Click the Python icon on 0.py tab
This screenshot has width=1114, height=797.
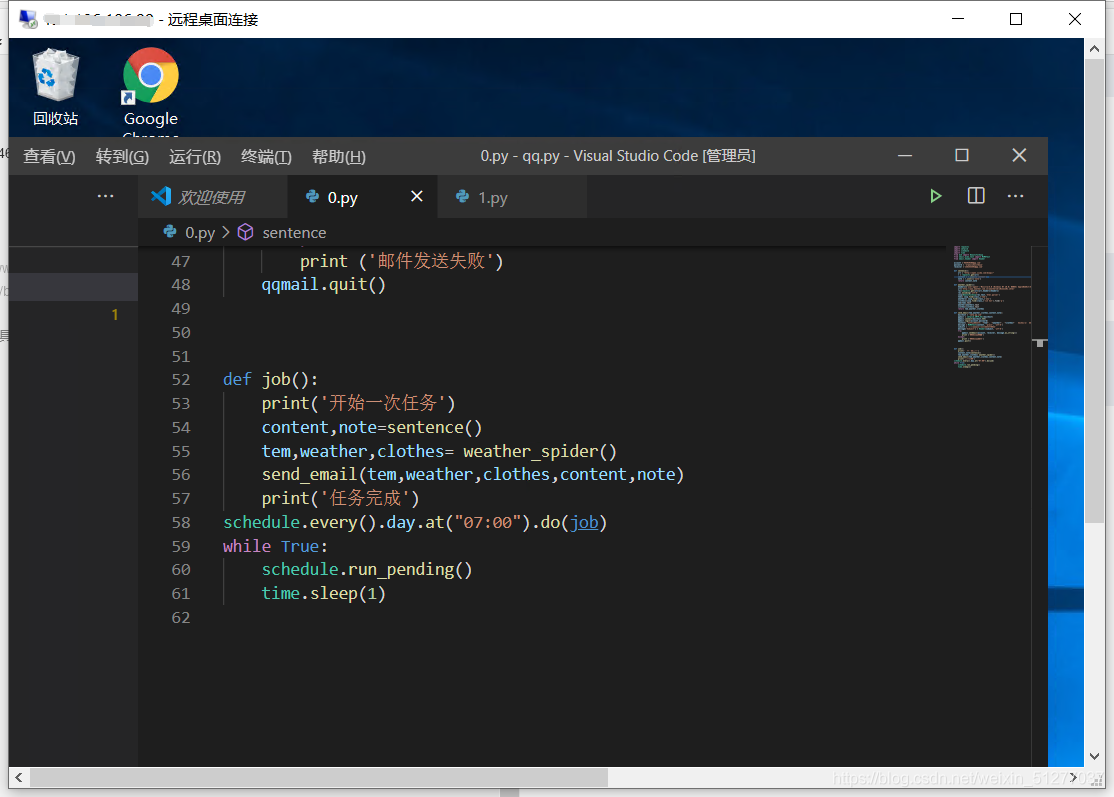(313, 196)
